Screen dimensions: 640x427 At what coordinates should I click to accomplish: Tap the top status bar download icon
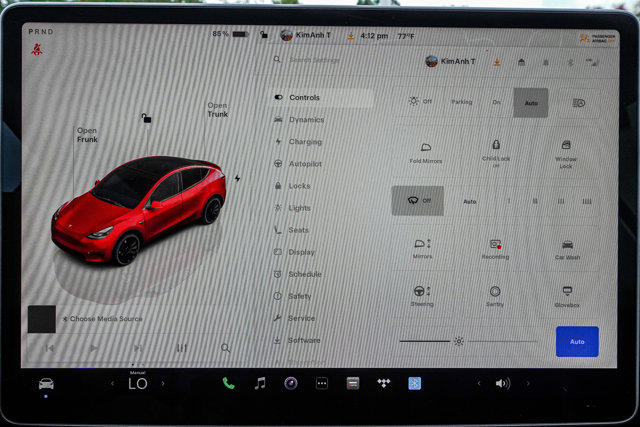click(351, 36)
